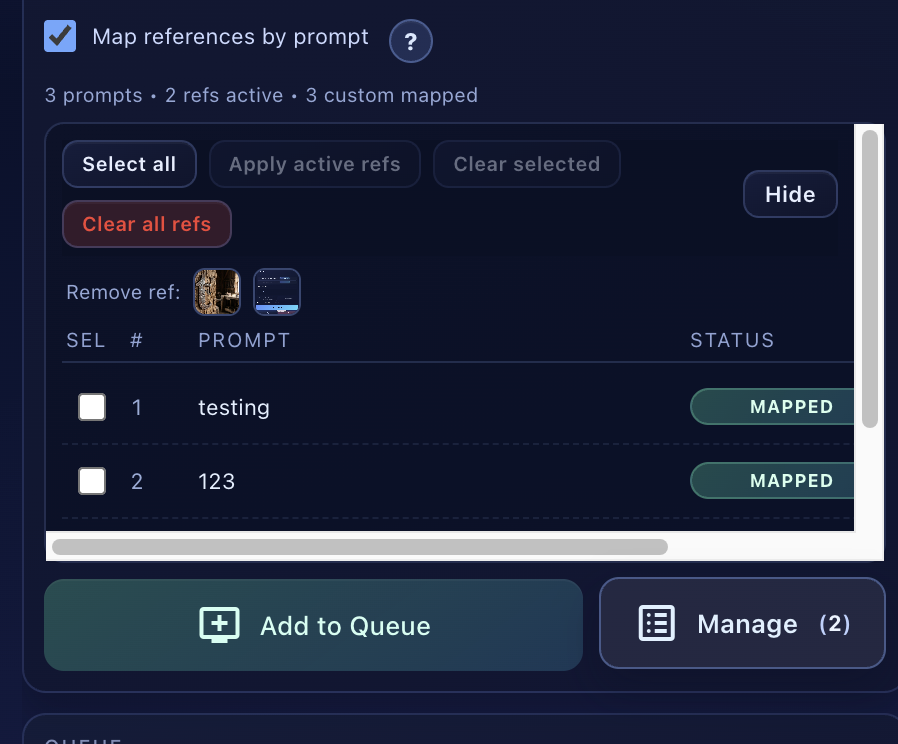Open Manage with 2 items
Viewport: 898px width, 744px height.
click(742, 623)
